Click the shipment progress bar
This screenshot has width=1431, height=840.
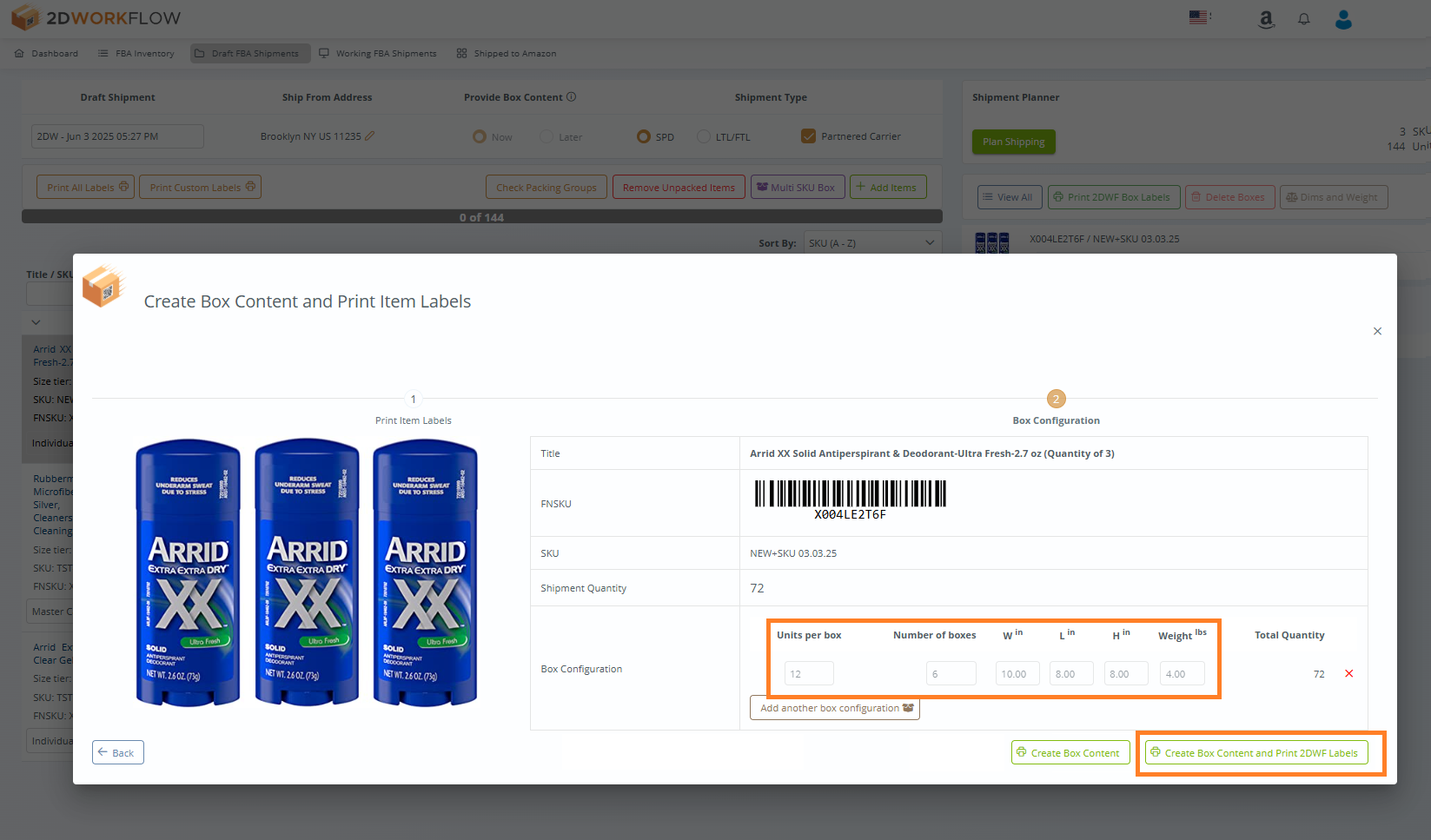[482, 217]
